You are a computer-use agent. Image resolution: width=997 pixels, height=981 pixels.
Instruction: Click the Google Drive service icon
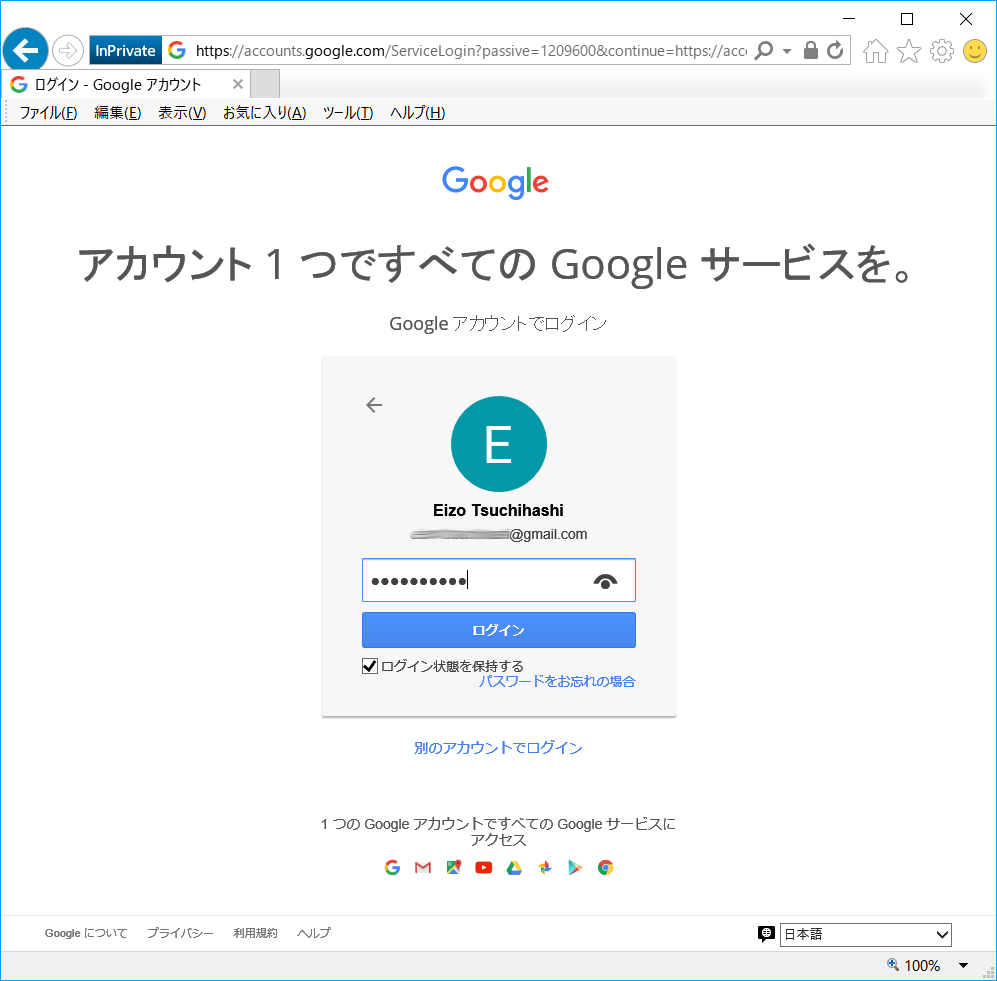[x=514, y=867]
